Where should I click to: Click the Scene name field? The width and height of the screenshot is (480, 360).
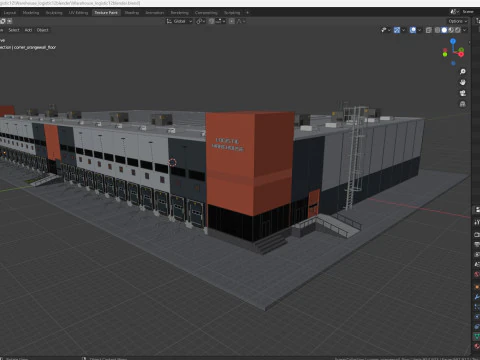[x=468, y=12]
